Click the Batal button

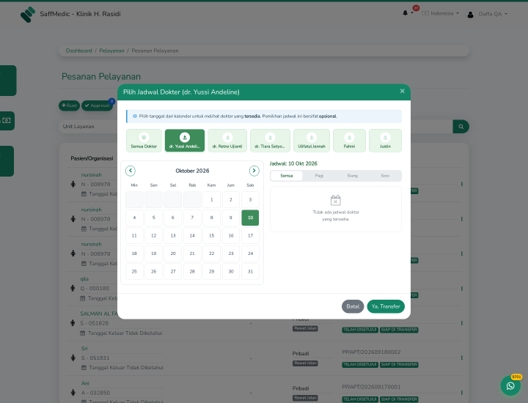click(x=353, y=306)
